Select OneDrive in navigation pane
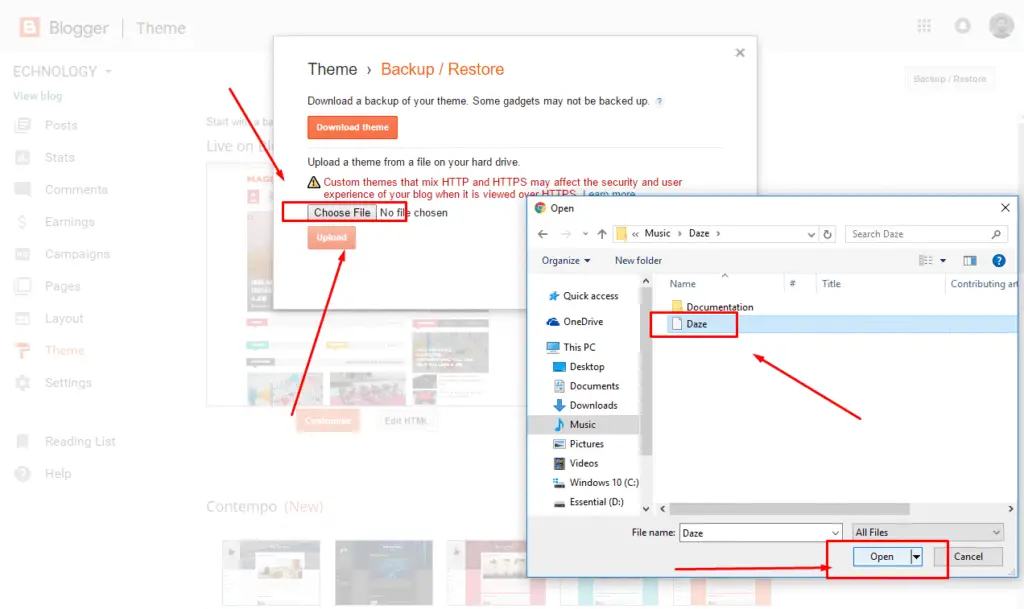The image size is (1024, 609). click(575, 322)
